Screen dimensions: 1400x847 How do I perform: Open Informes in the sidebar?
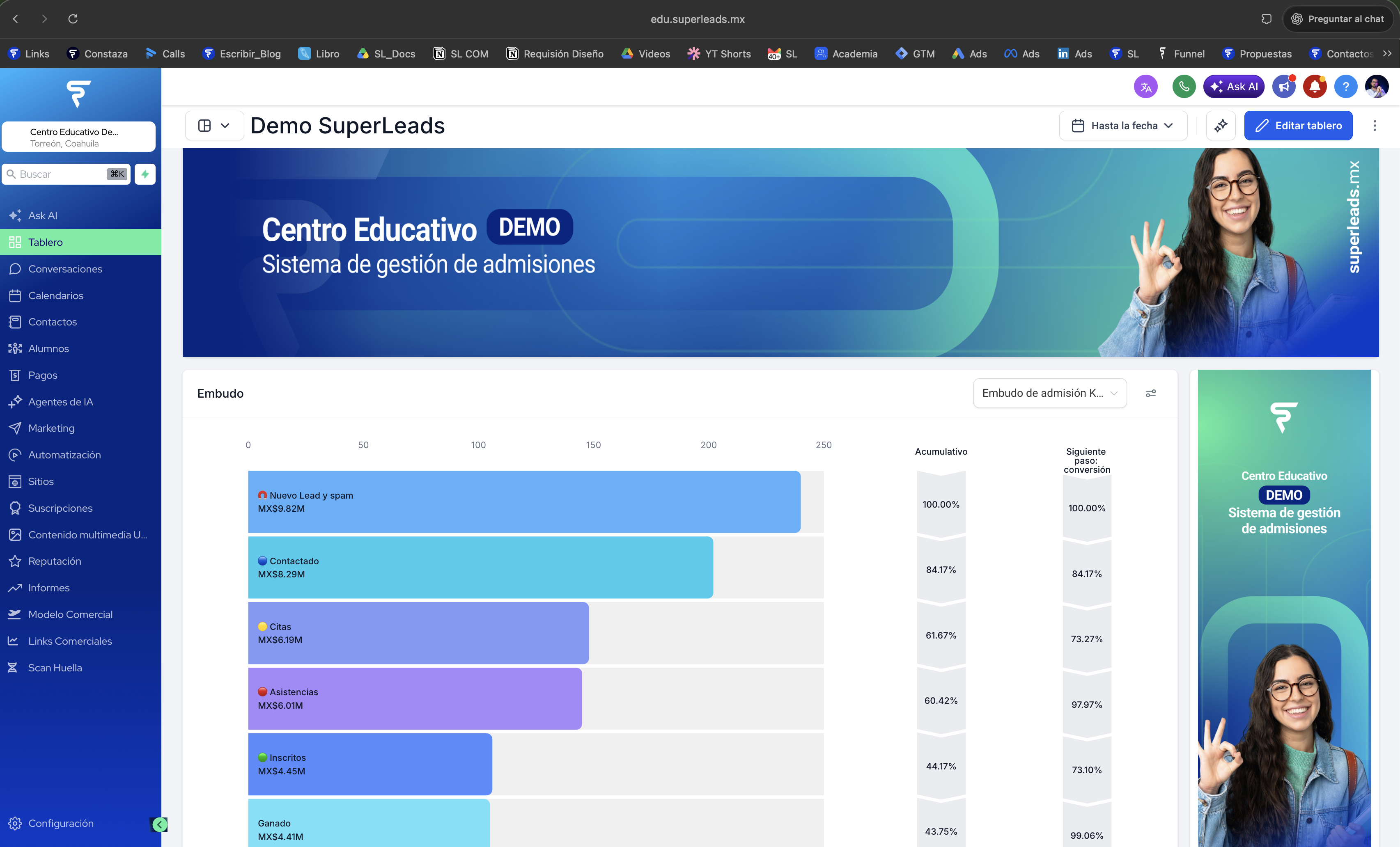[81, 587]
